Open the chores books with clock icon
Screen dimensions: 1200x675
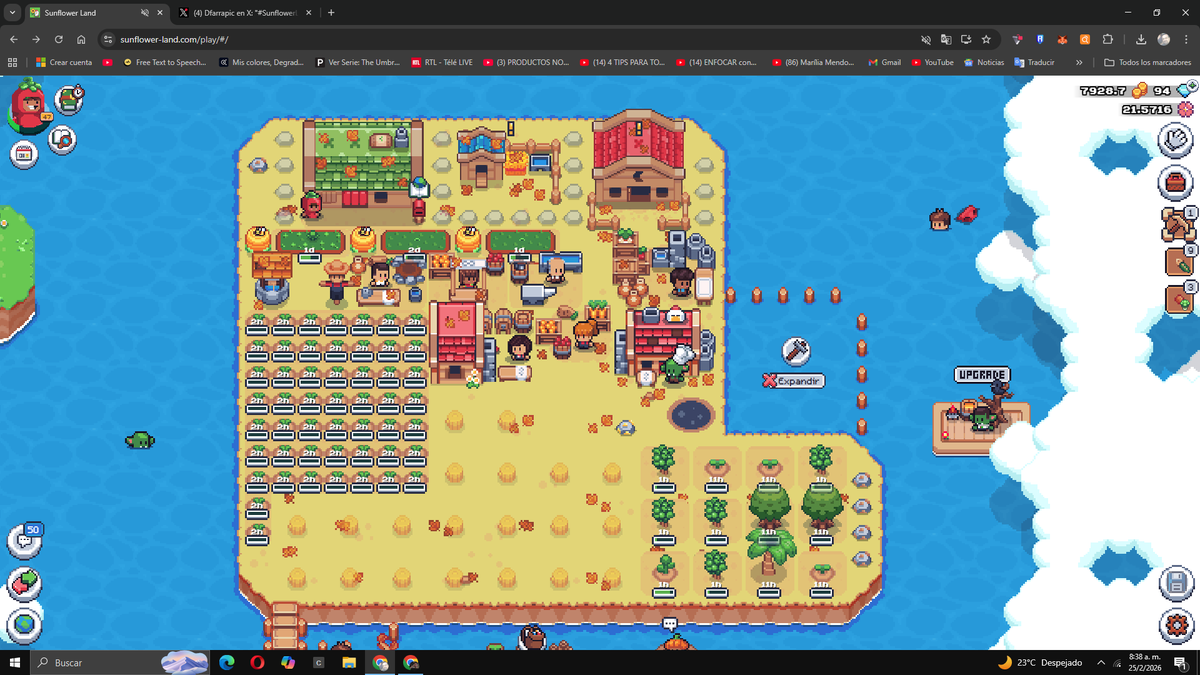[x=69, y=99]
